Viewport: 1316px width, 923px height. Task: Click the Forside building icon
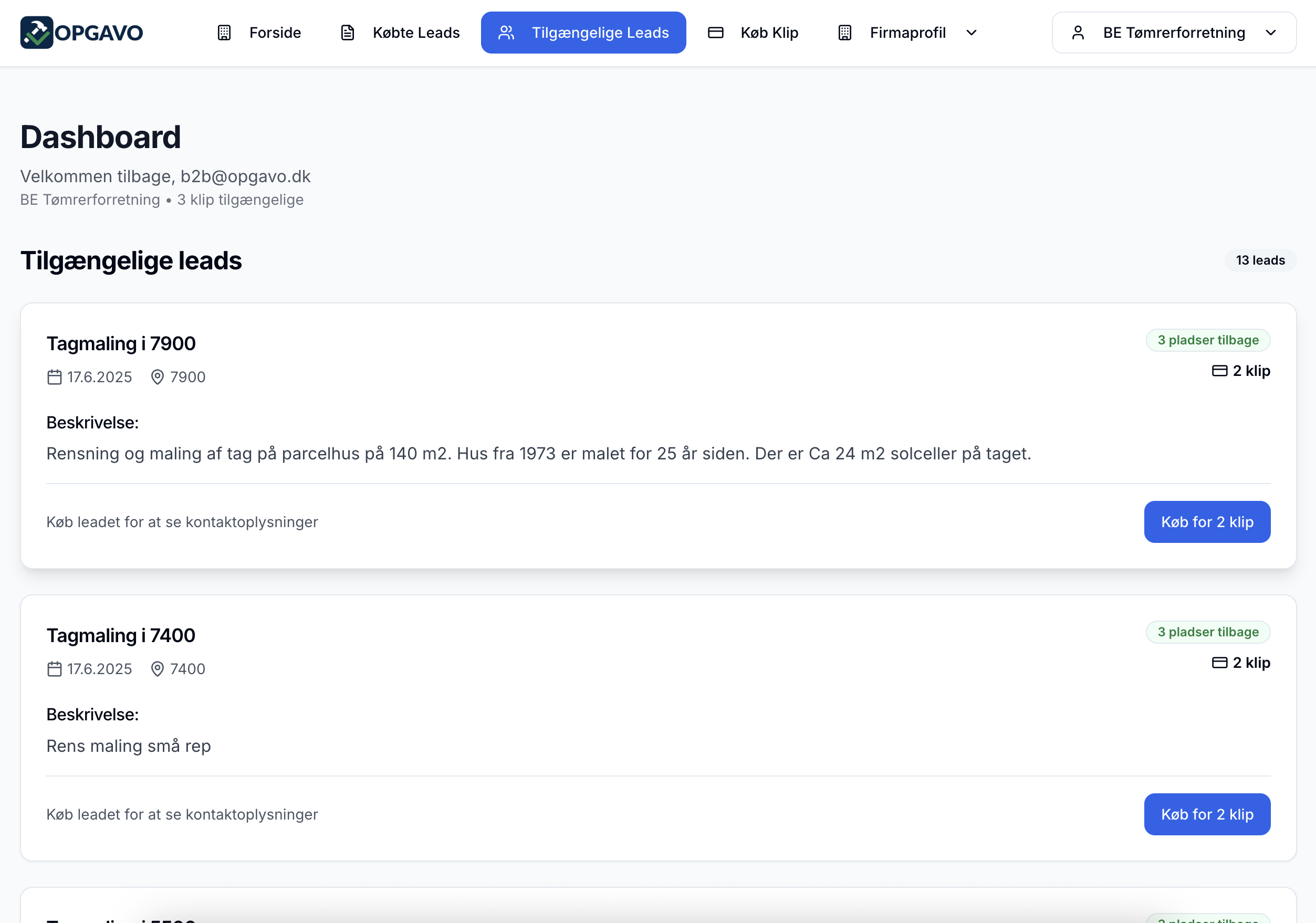[224, 33]
